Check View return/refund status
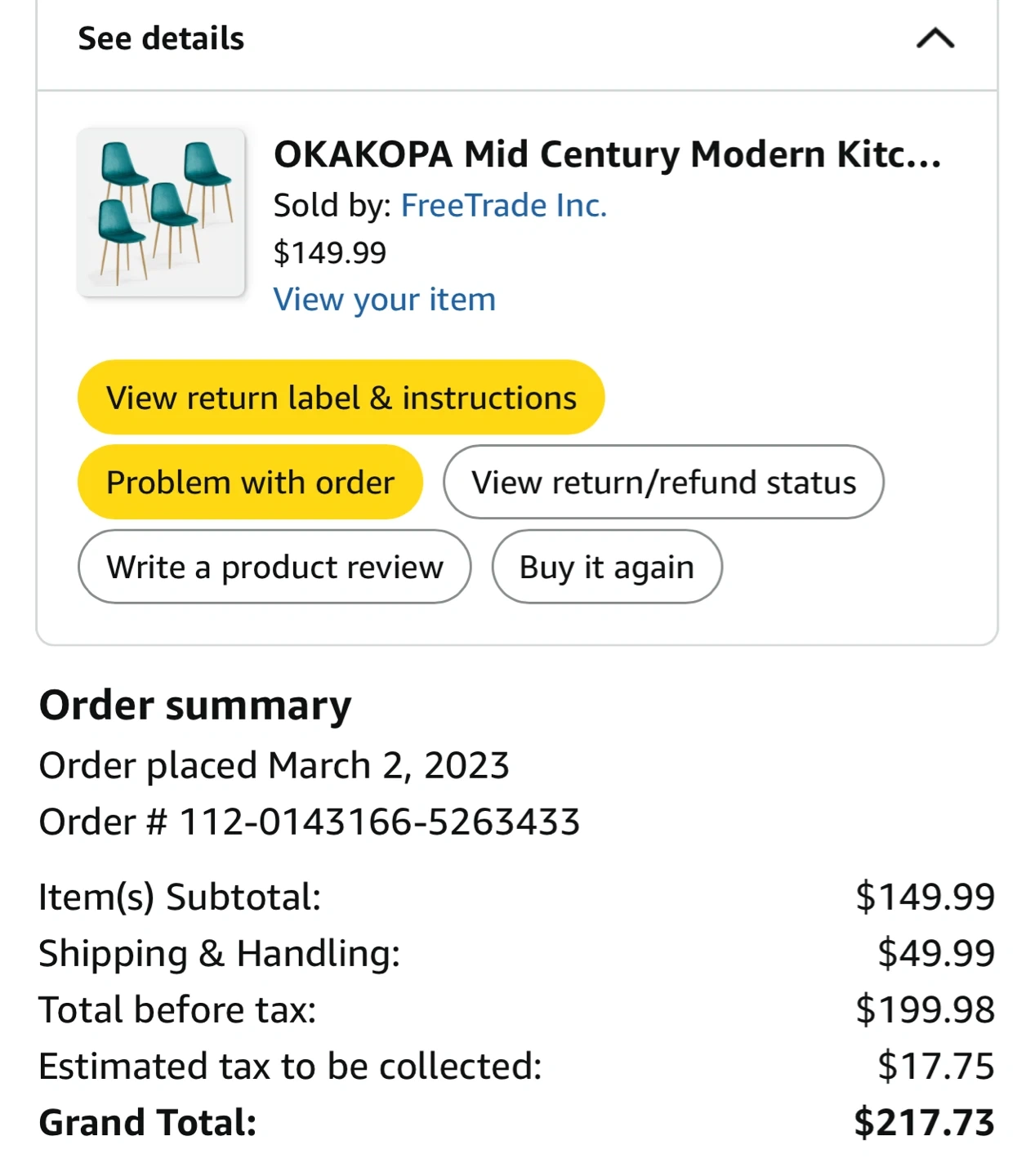The image size is (1035, 1176). pyautogui.click(x=663, y=483)
